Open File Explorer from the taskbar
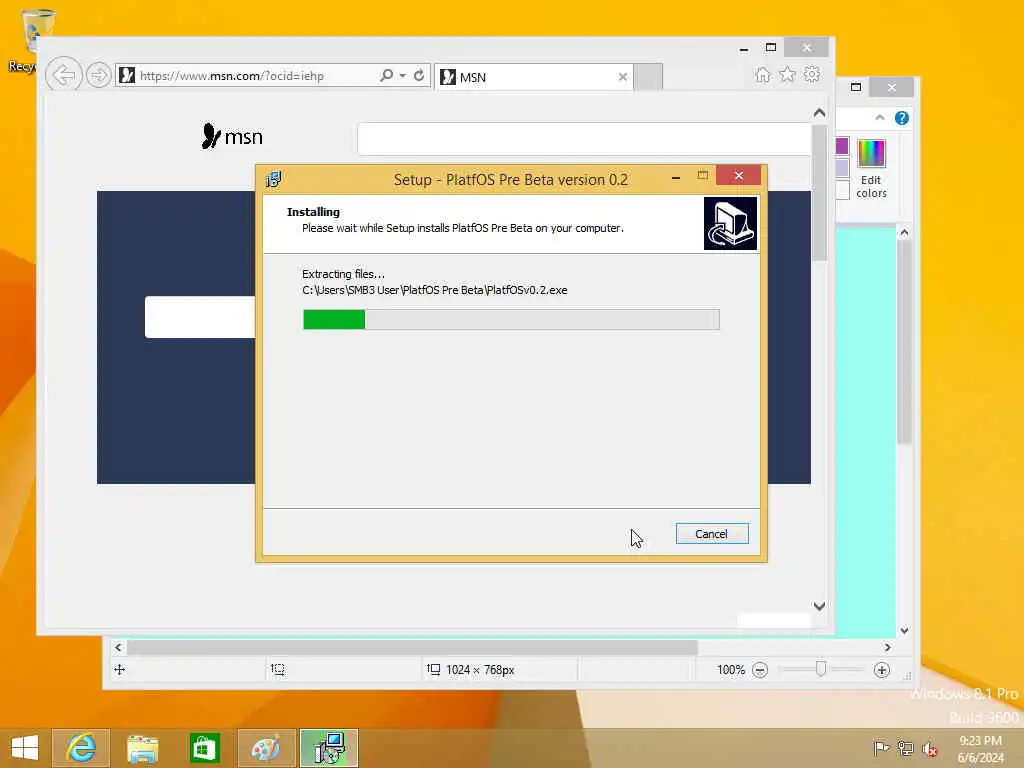This screenshot has width=1024, height=768. click(x=142, y=748)
